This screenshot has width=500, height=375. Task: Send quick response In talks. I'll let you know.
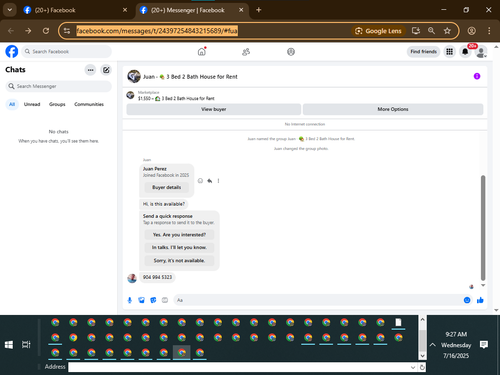pos(179,247)
